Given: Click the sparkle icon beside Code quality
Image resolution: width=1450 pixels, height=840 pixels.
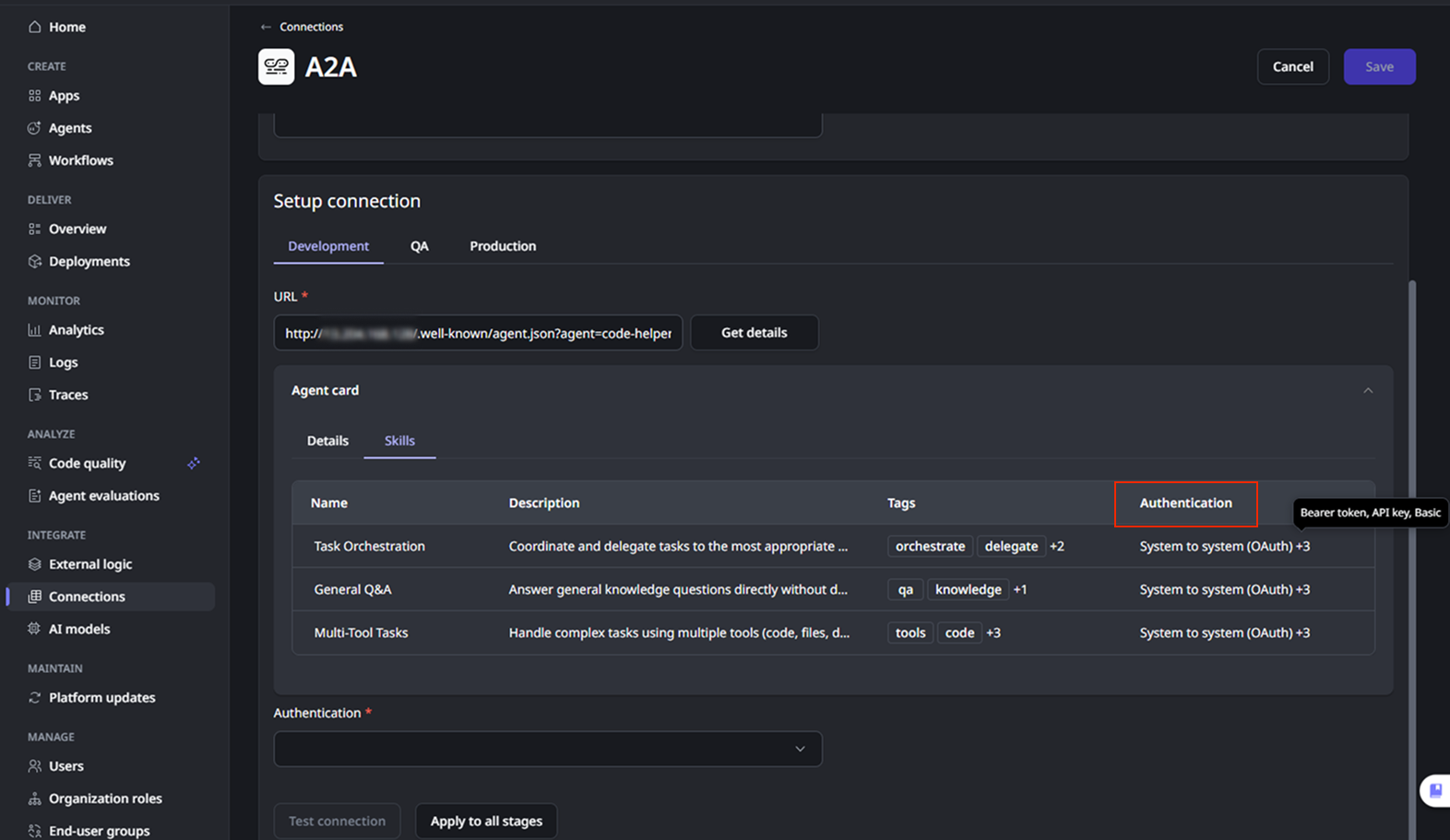Looking at the screenshot, I should (194, 463).
